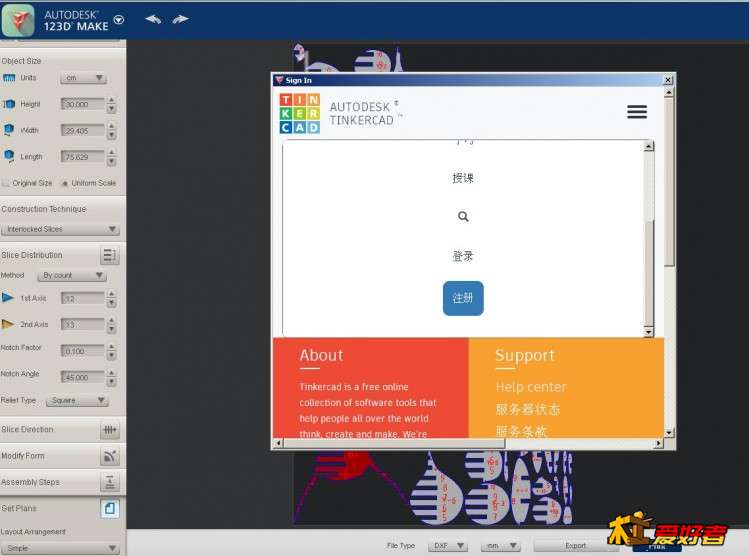Screen dimensions: 749x556
Task: Click the 2nd Axis value field
Action: pos(82,325)
